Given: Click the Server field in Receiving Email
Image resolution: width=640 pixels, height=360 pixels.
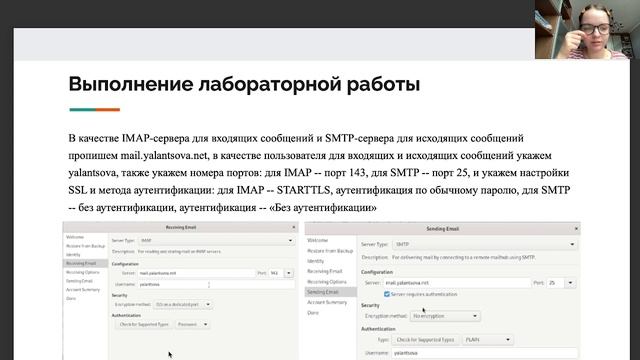Looking at the screenshot, I should click(196, 273).
